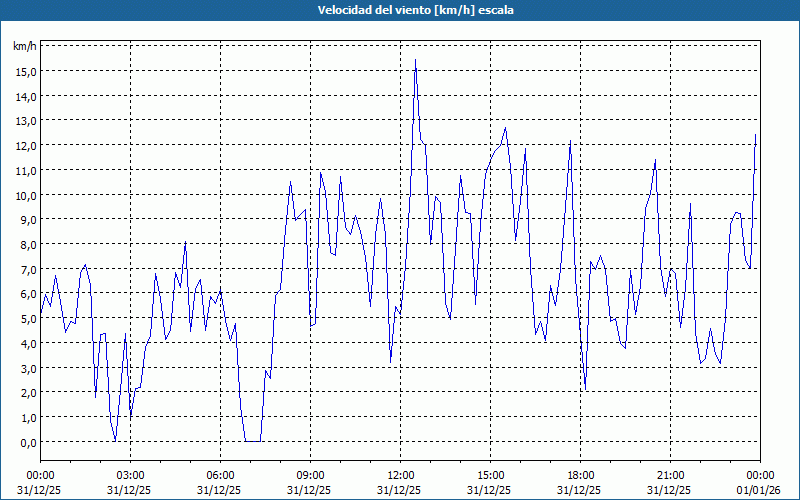Select the 3,0 y-axis label

pyautogui.click(x=28, y=368)
